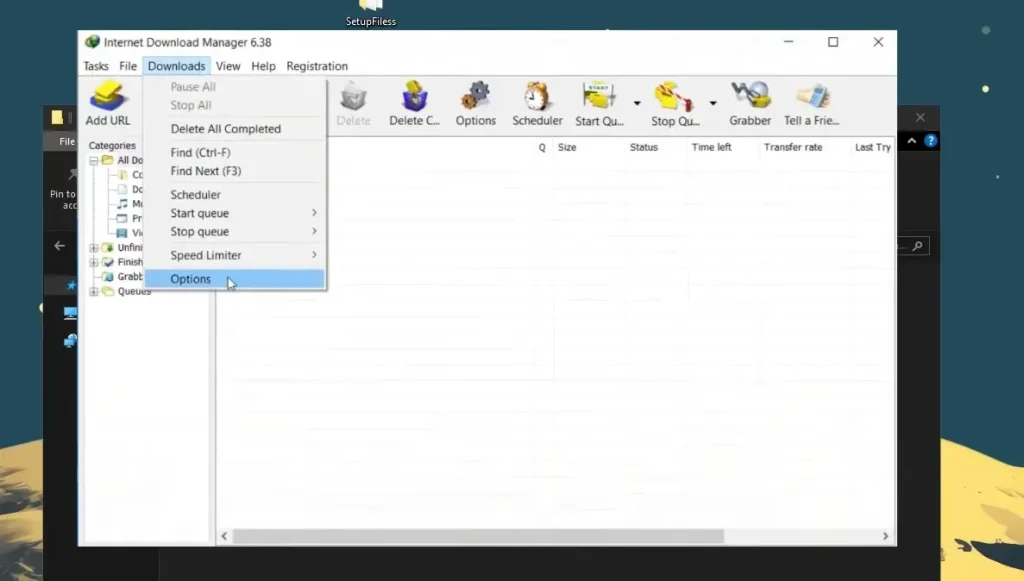Sort by the Last Try column header
Image resolution: width=1024 pixels, height=581 pixels.
pyautogui.click(x=872, y=147)
